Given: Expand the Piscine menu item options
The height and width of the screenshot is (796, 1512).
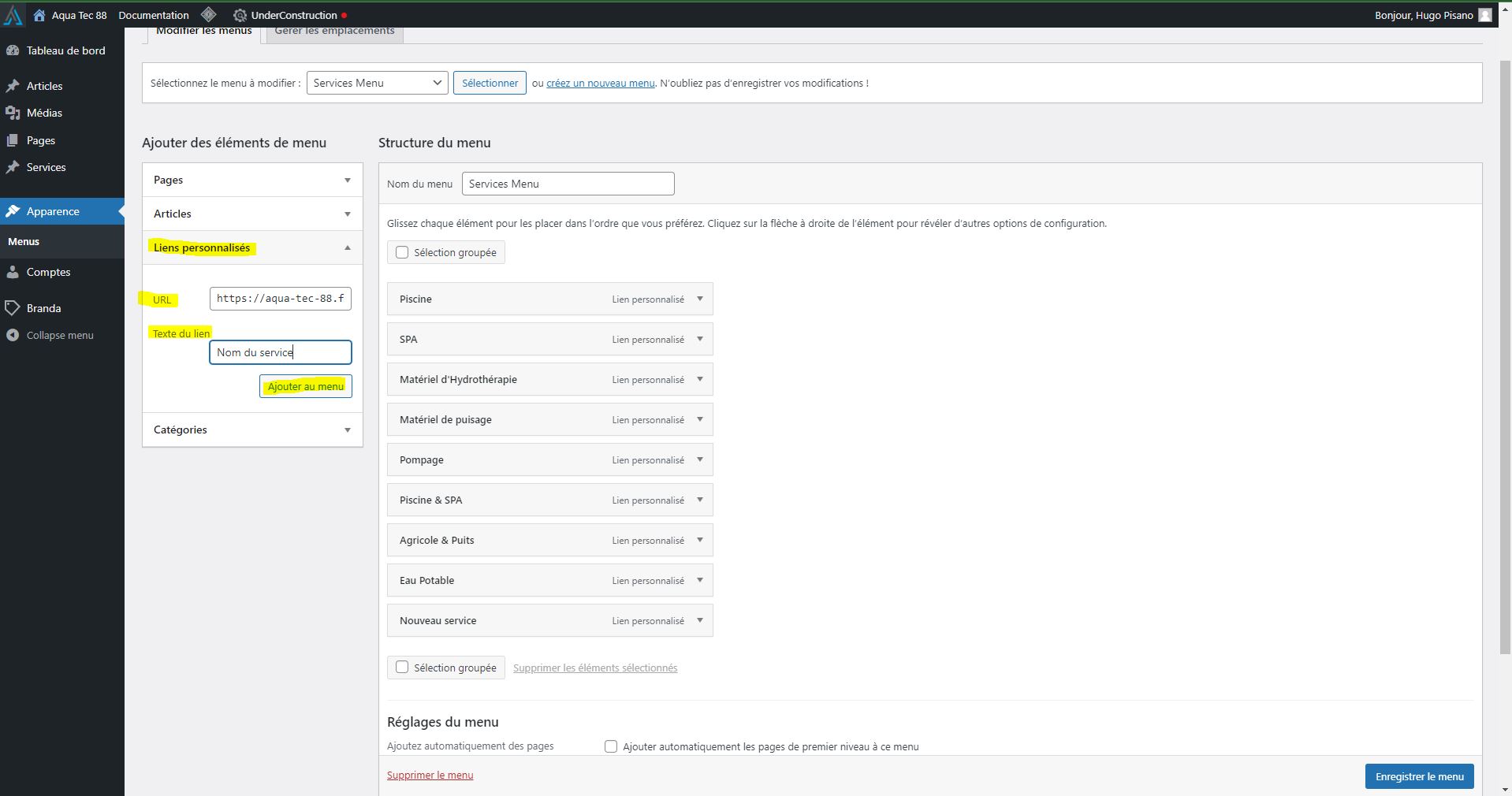Looking at the screenshot, I should point(699,299).
